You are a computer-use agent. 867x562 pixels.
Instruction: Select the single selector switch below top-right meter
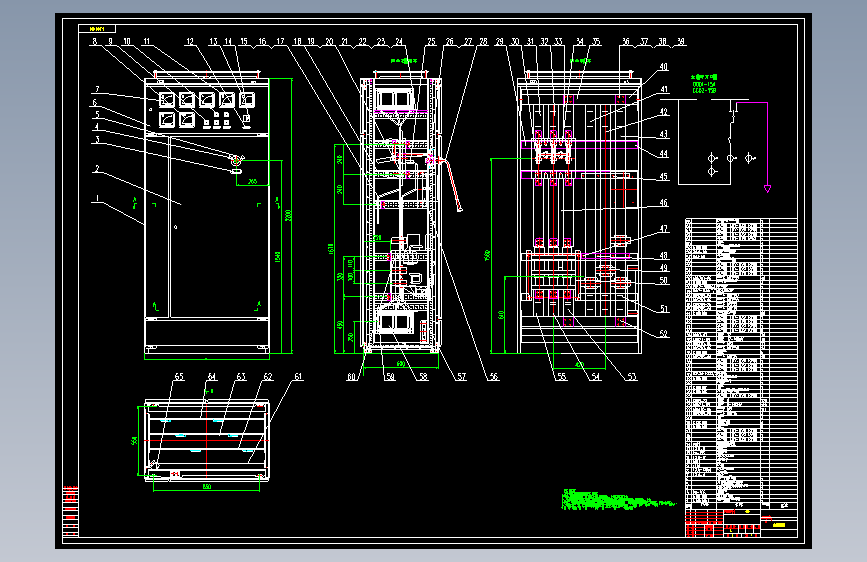(247, 118)
